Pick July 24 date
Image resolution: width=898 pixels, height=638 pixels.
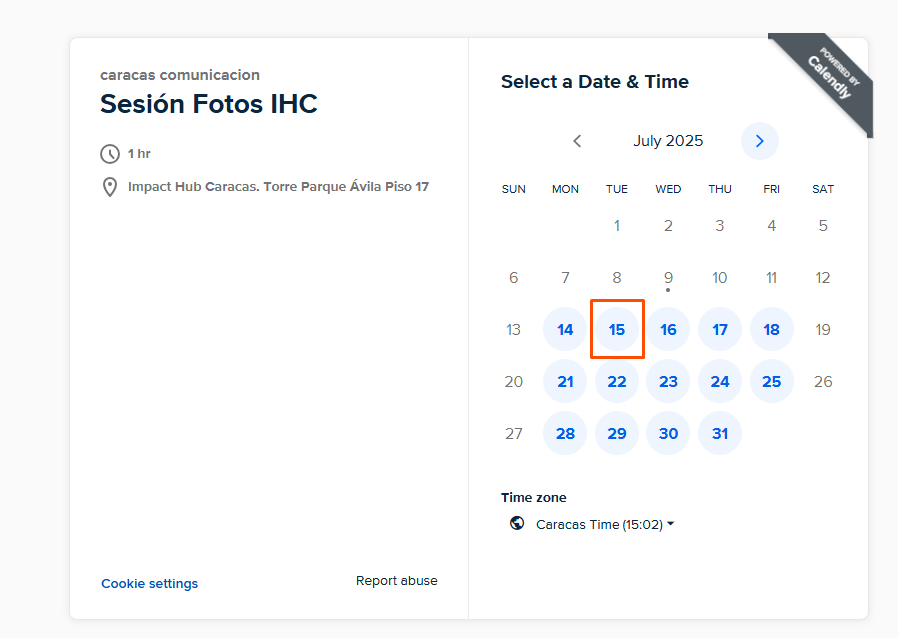[720, 381]
